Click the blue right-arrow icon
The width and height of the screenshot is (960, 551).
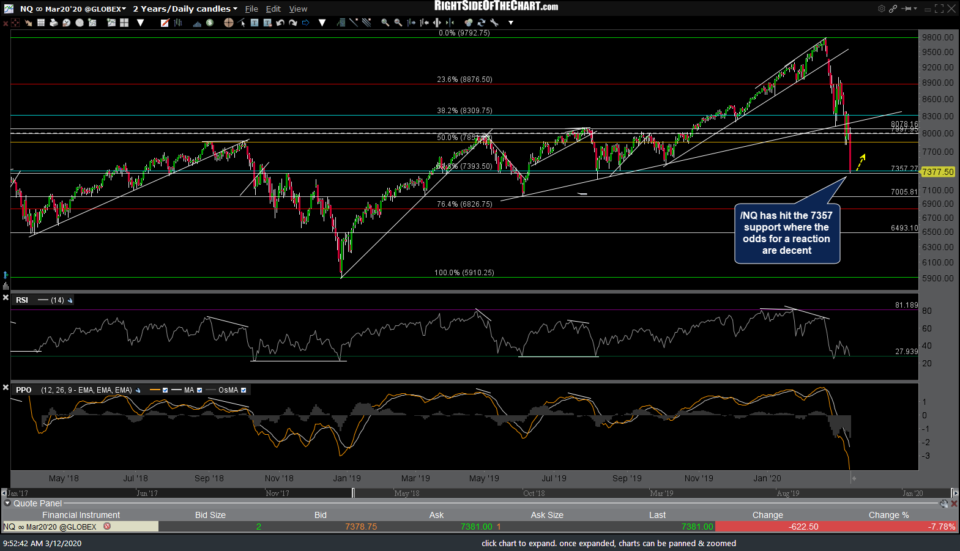click(306, 23)
